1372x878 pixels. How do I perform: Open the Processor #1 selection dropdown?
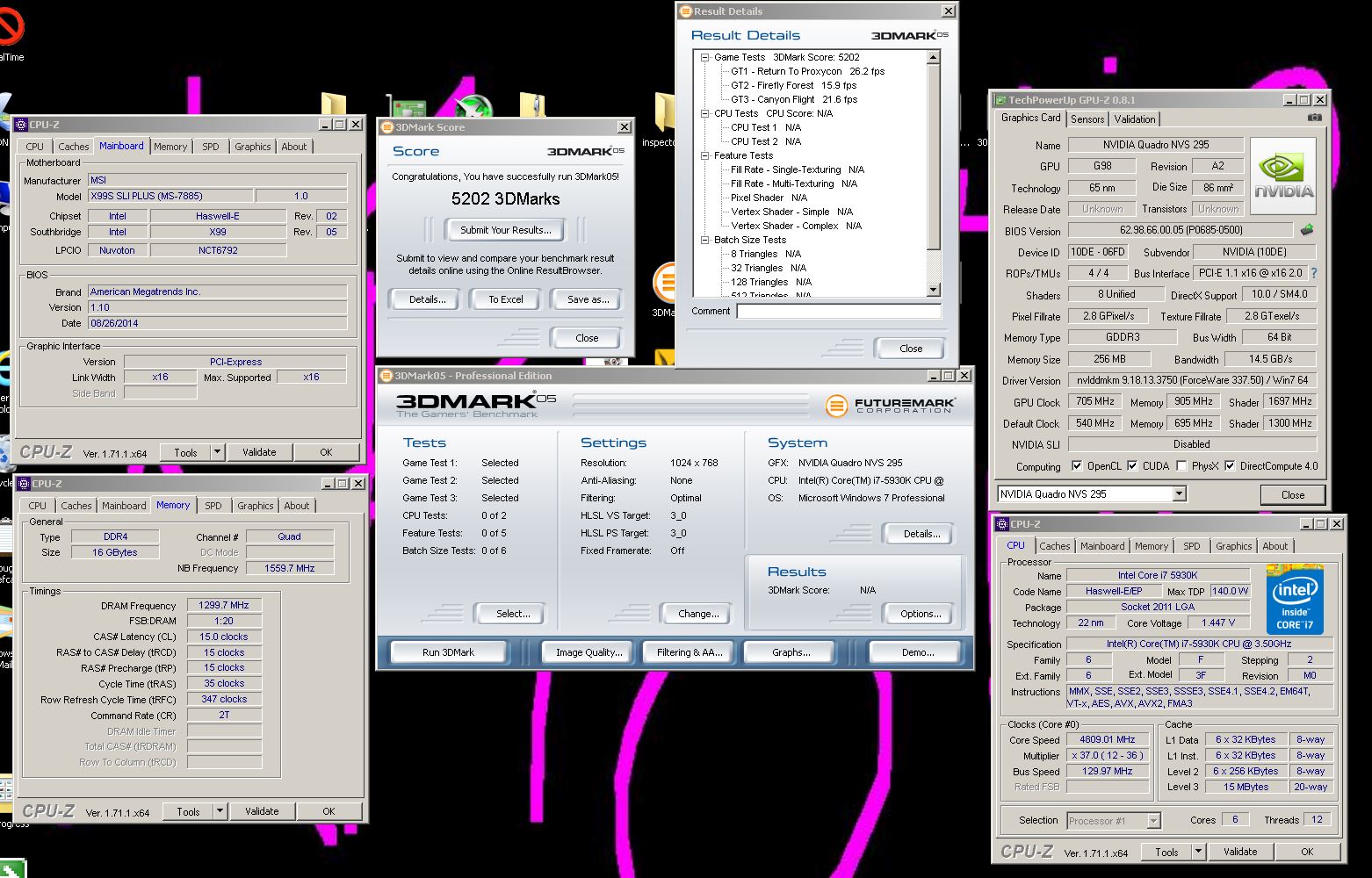tap(1153, 821)
